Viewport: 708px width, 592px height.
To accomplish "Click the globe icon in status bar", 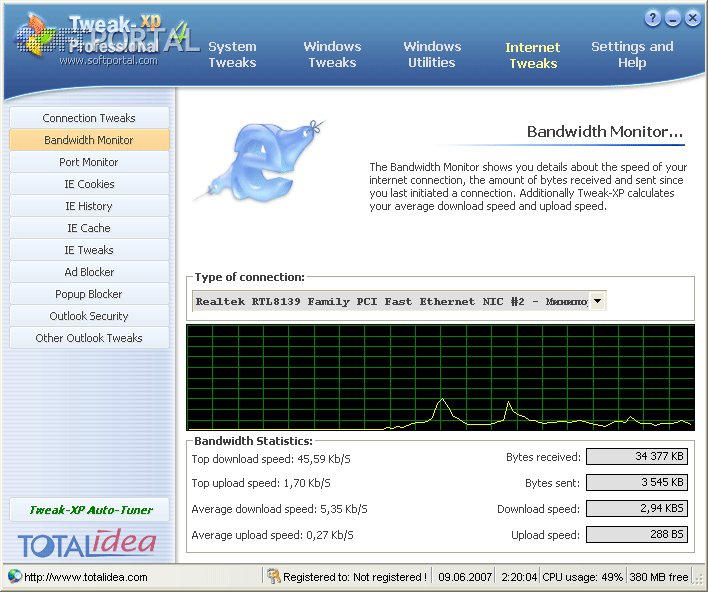I will [x=14, y=577].
